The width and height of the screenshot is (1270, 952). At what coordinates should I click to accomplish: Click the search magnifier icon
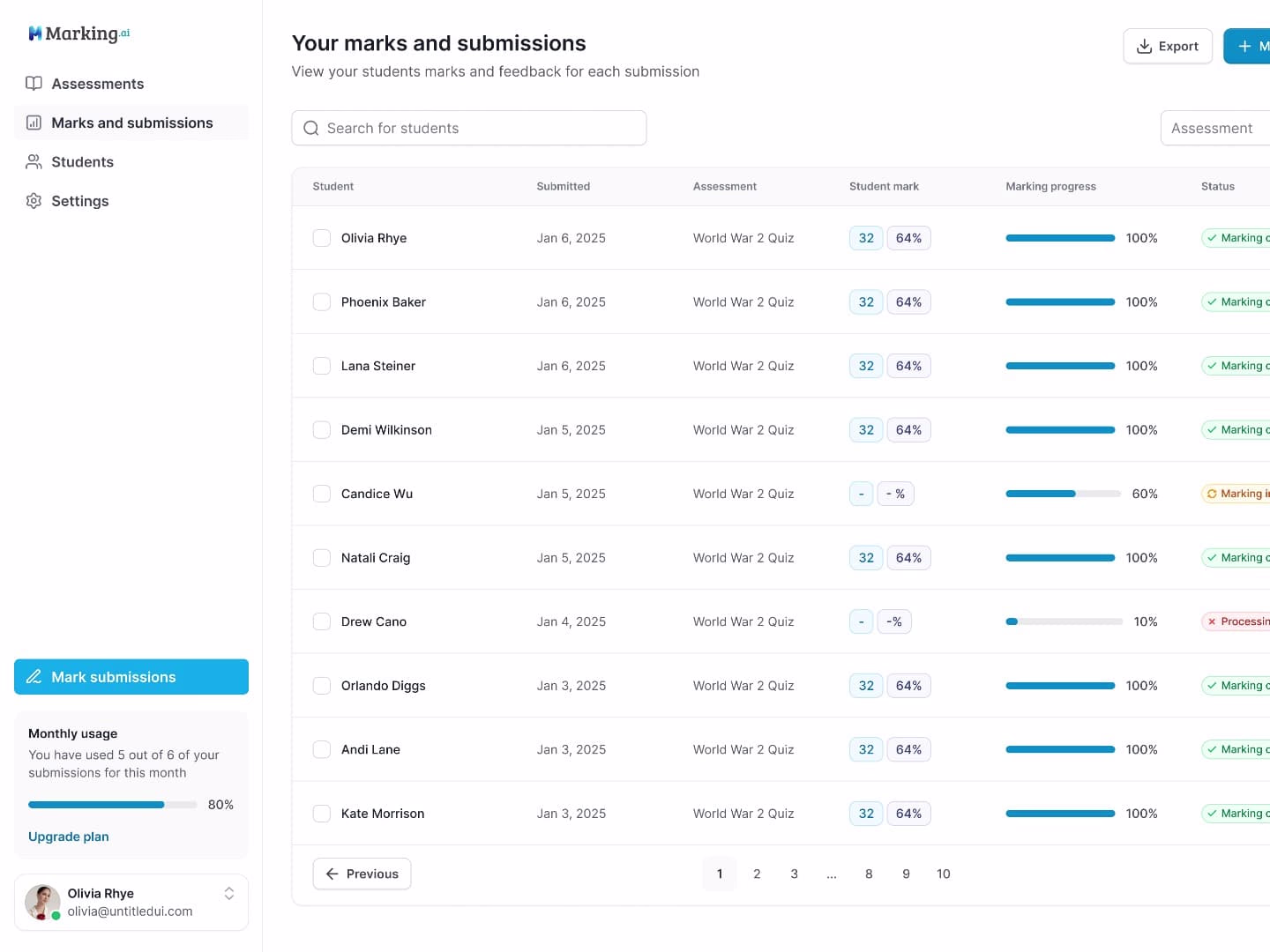click(311, 129)
